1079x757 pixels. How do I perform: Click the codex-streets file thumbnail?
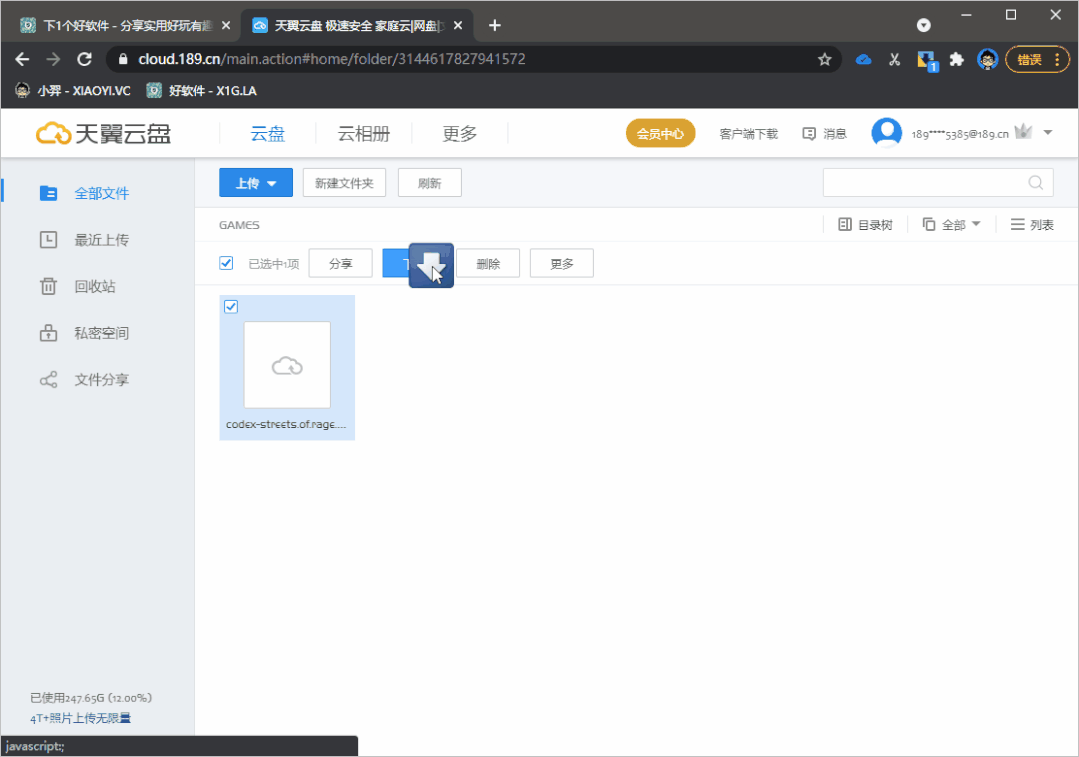(287, 365)
